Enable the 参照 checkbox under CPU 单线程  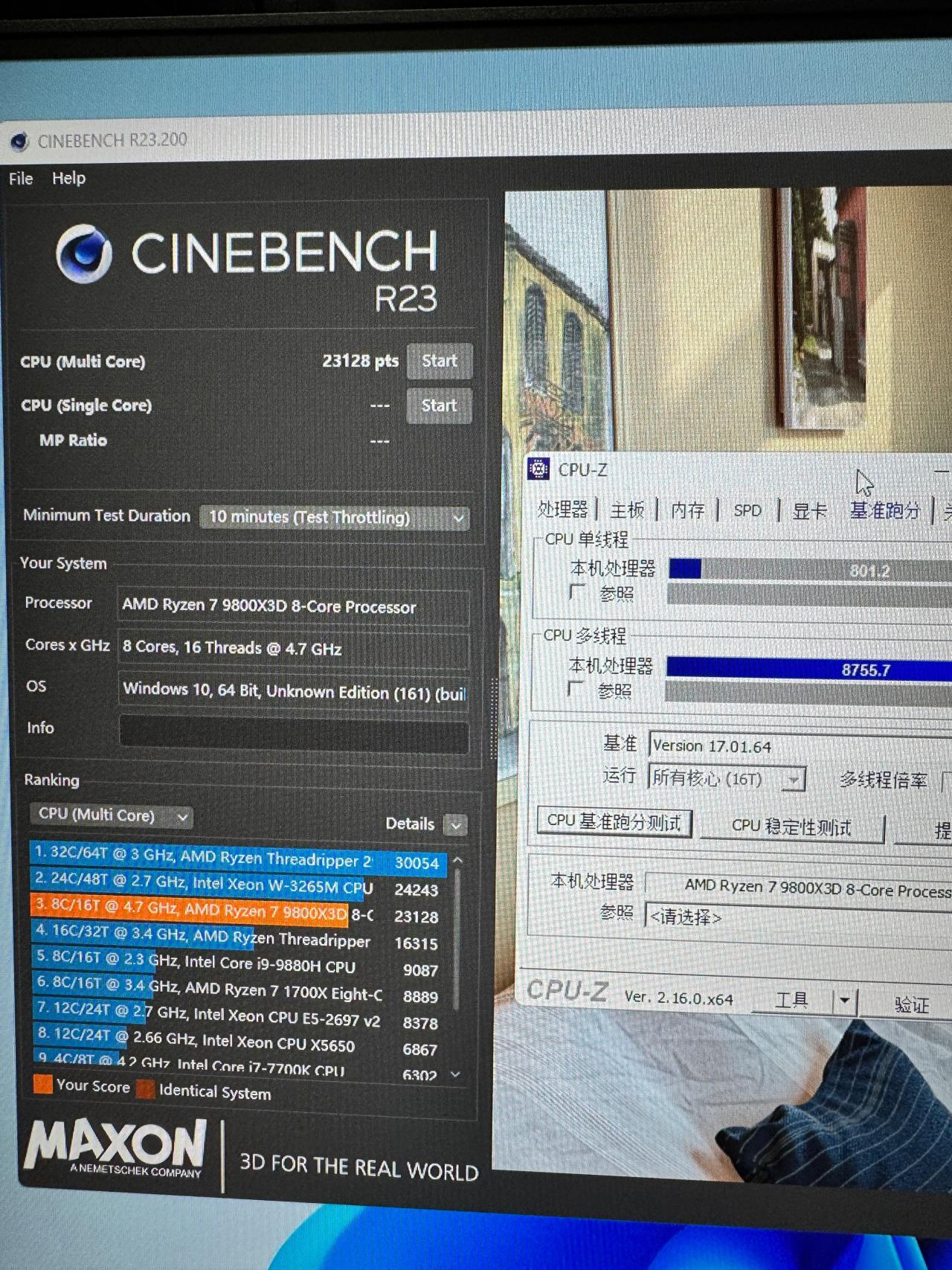[576, 591]
